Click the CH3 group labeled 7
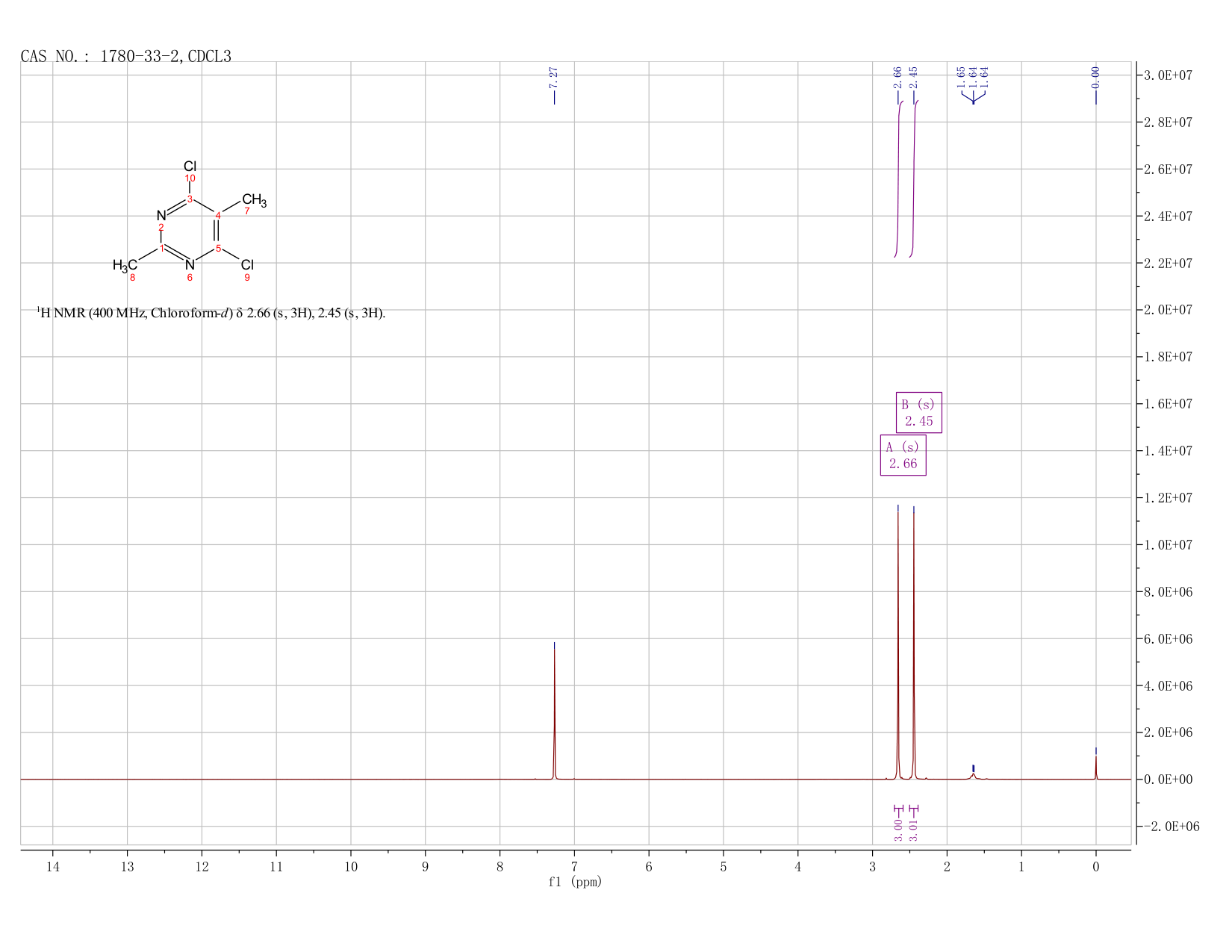This screenshot has width=1232, height=952. click(x=253, y=200)
